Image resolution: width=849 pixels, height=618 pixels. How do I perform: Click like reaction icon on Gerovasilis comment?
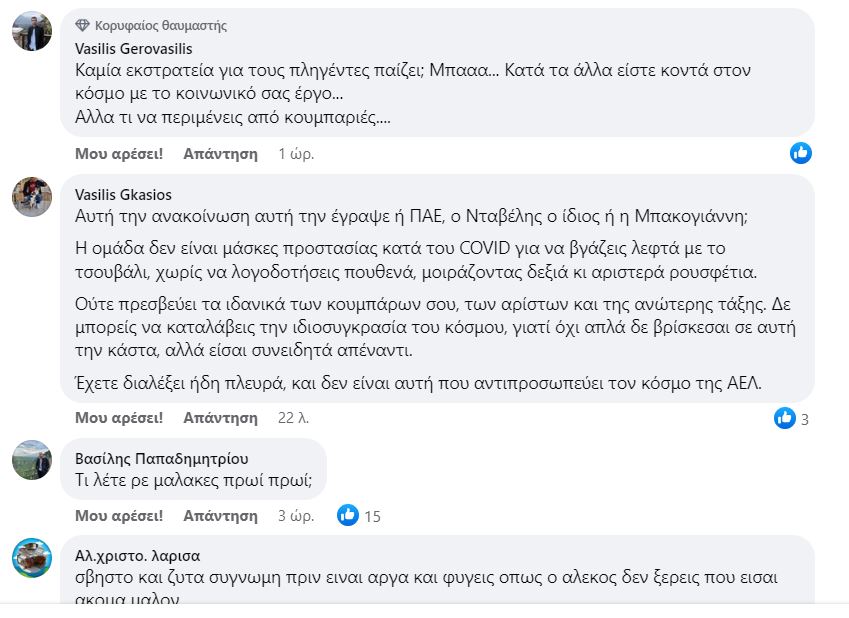click(x=800, y=153)
